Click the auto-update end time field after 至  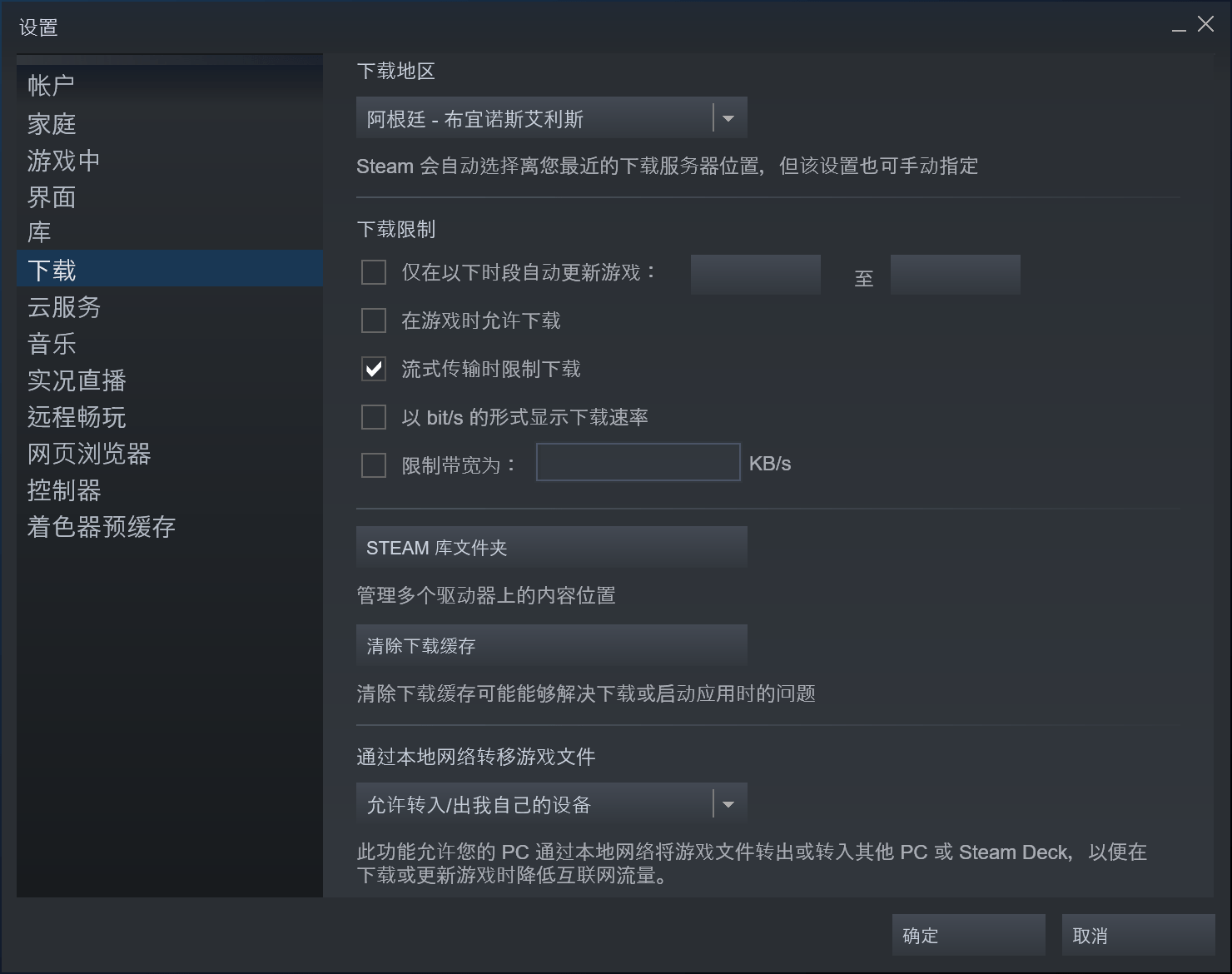[x=956, y=275]
